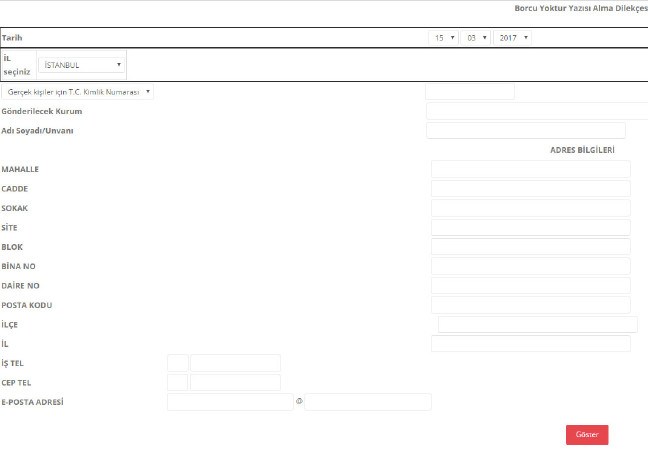Click the DAİRE NO input box

pos(530,285)
